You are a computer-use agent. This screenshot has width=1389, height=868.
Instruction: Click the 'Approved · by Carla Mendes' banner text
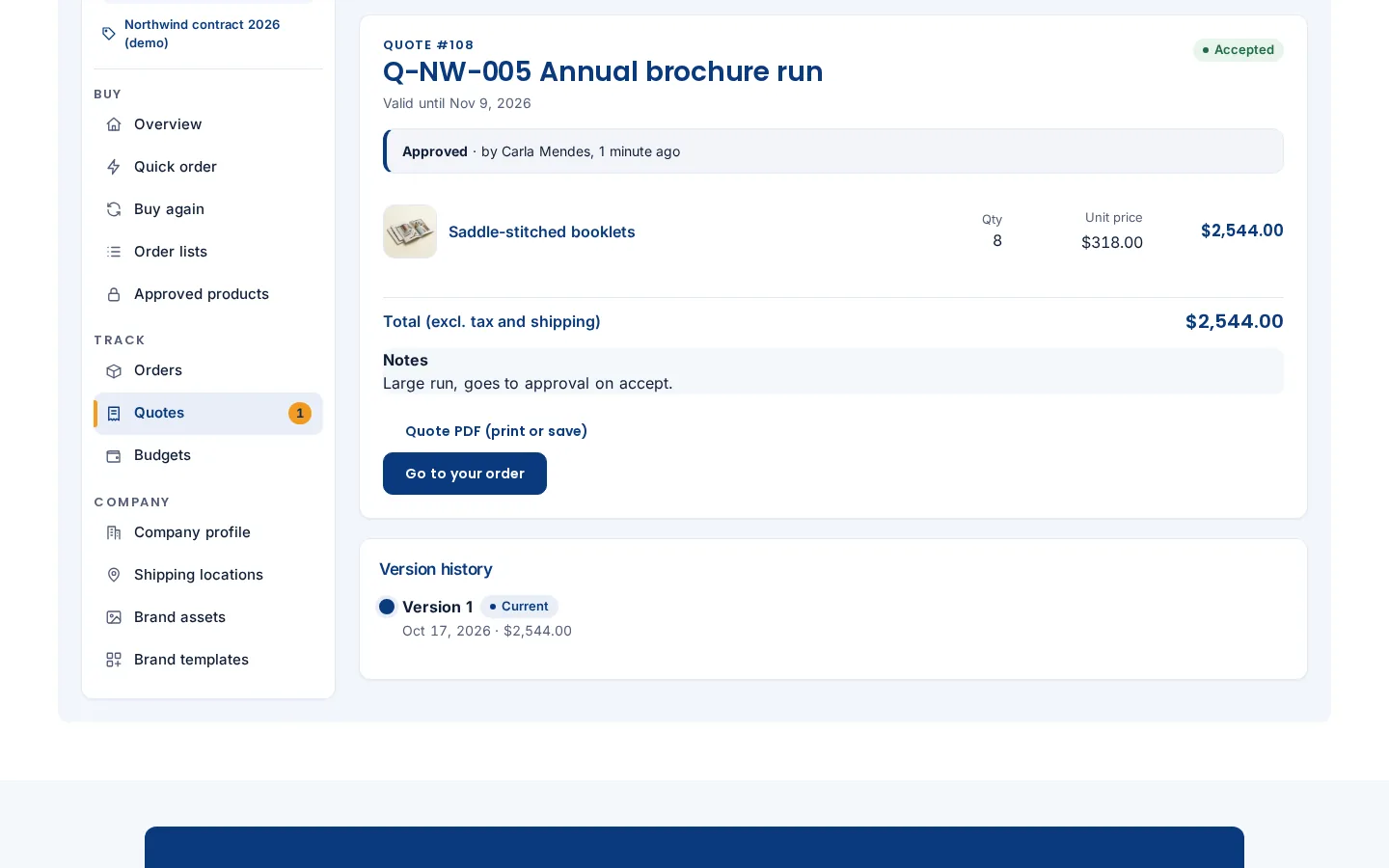(x=541, y=151)
